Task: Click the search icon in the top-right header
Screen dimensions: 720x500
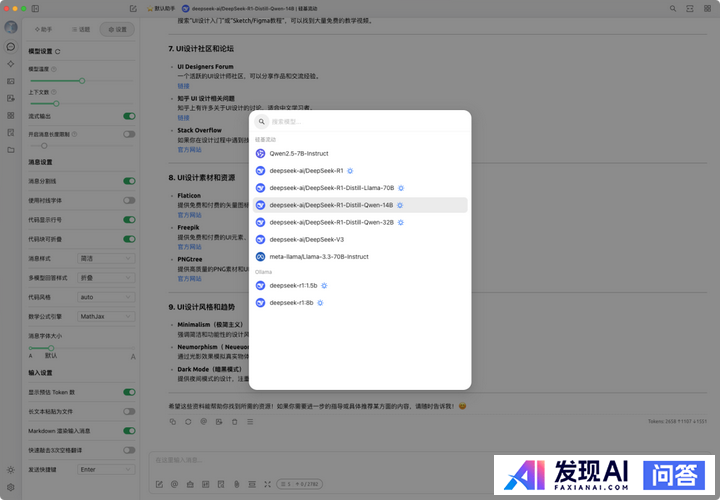Action: click(x=672, y=8)
